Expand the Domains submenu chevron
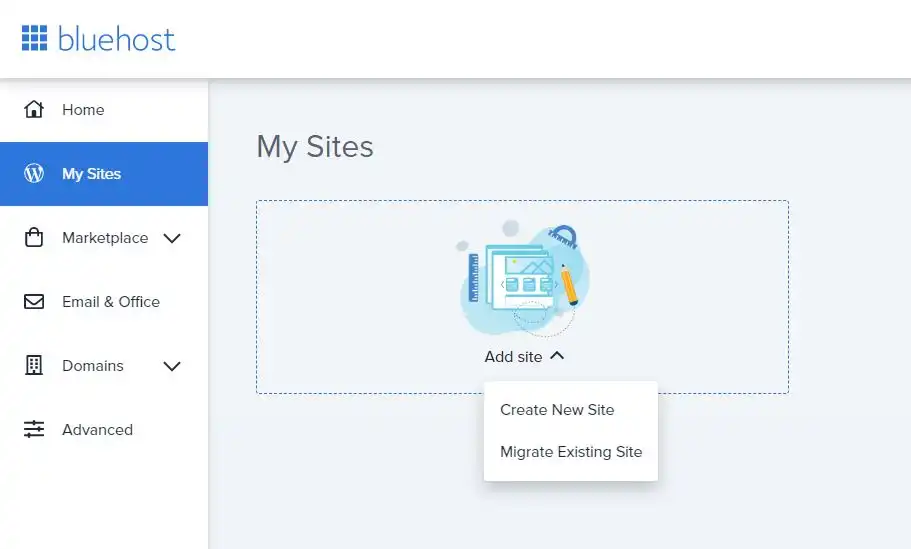 point(172,366)
